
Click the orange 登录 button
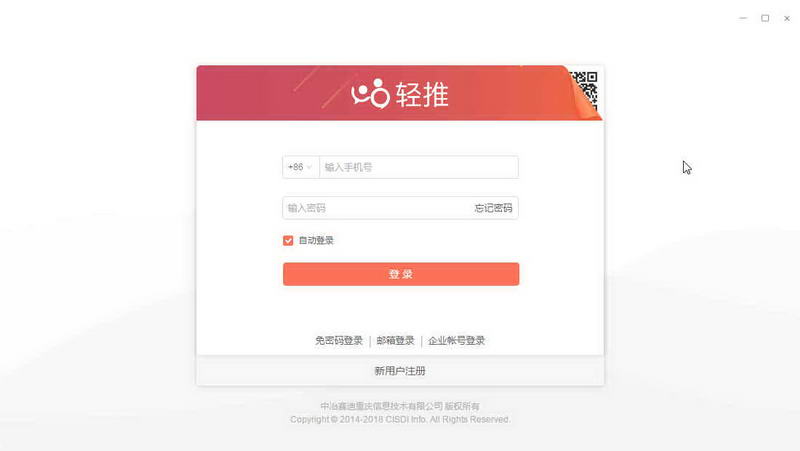tap(401, 274)
